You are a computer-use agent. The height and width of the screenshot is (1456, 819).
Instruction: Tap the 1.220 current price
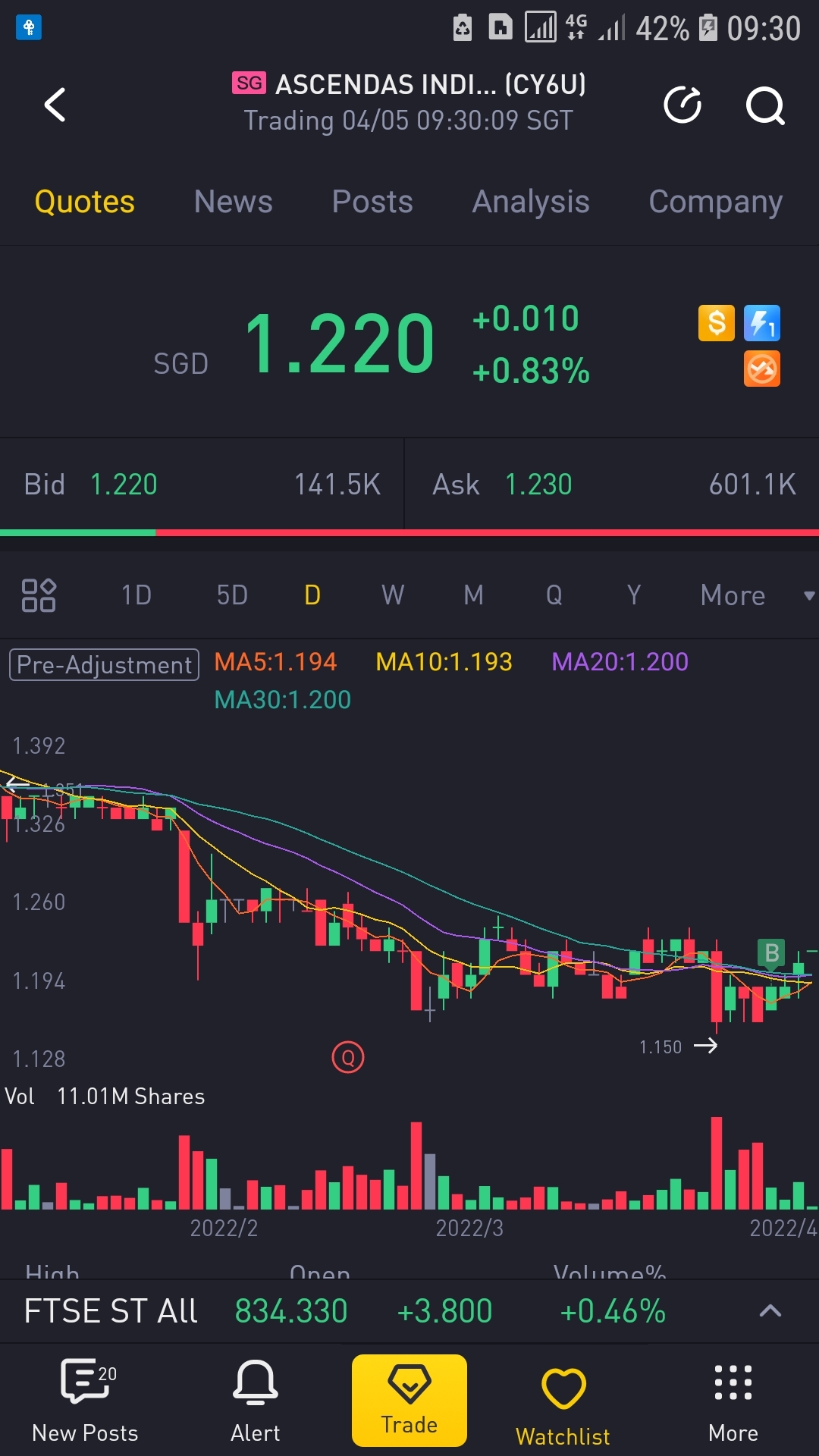(340, 344)
